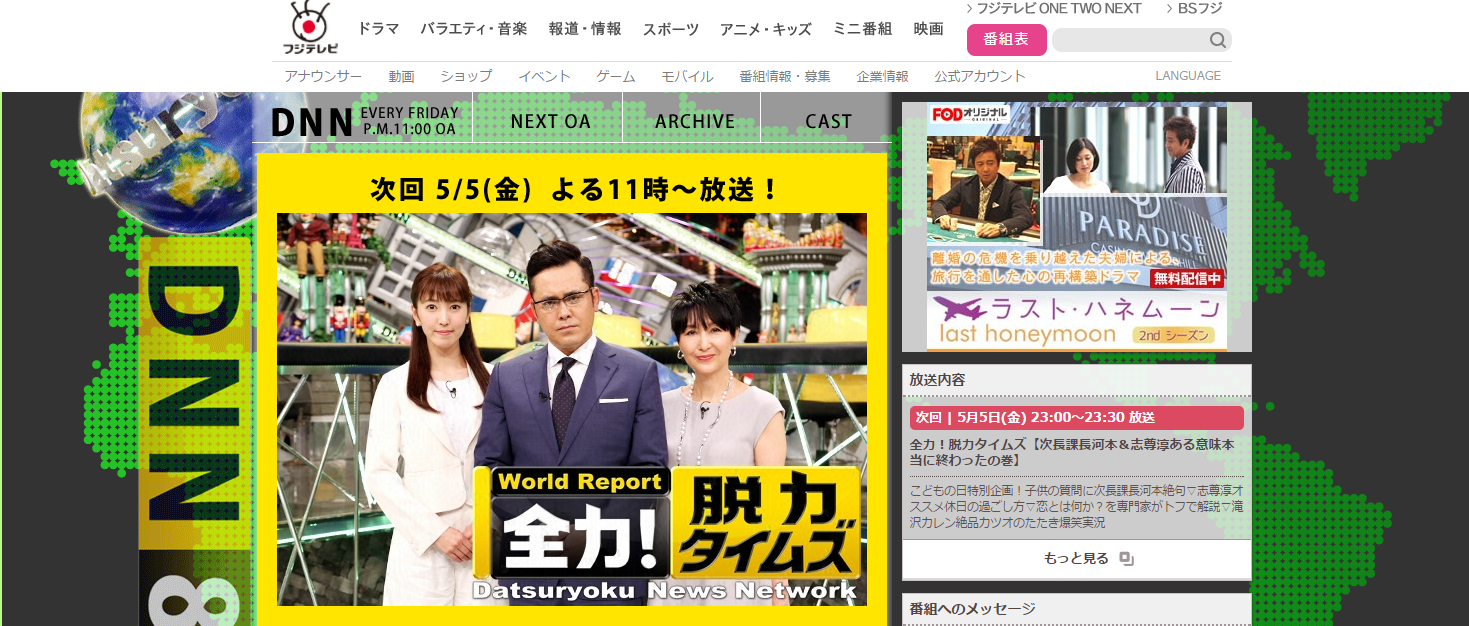Click the pink 番組表 button

(x=1007, y=40)
